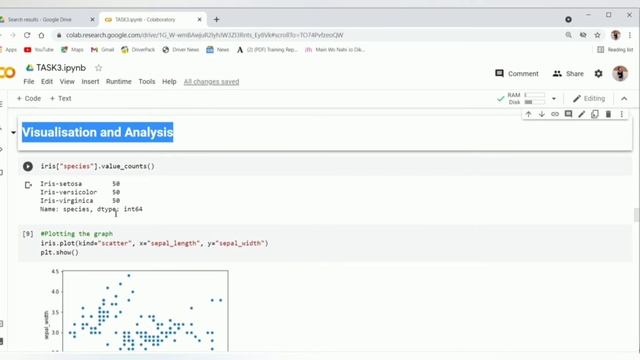The width and height of the screenshot is (640, 360).
Task: Open Chrome menu three dots
Action: click(x=630, y=35)
